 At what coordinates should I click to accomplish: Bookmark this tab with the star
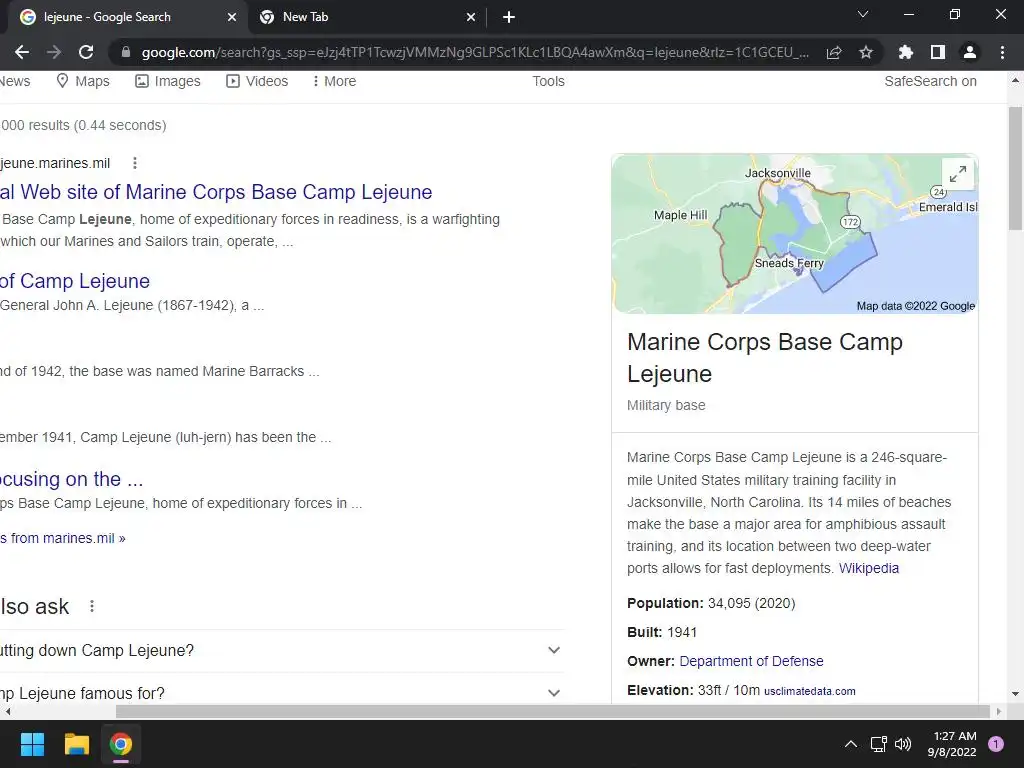pyautogui.click(x=866, y=52)
